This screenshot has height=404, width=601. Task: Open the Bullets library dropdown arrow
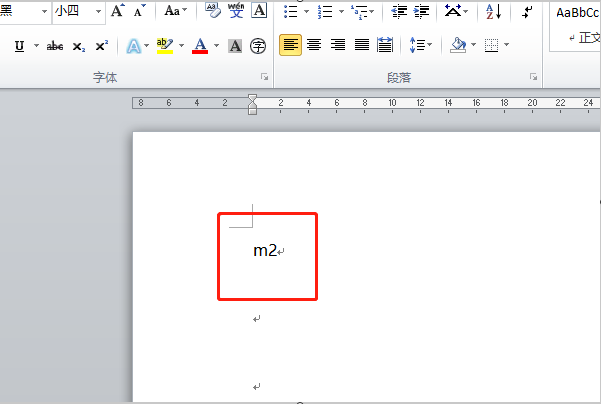pyautogui.click(x=306, y=11)
